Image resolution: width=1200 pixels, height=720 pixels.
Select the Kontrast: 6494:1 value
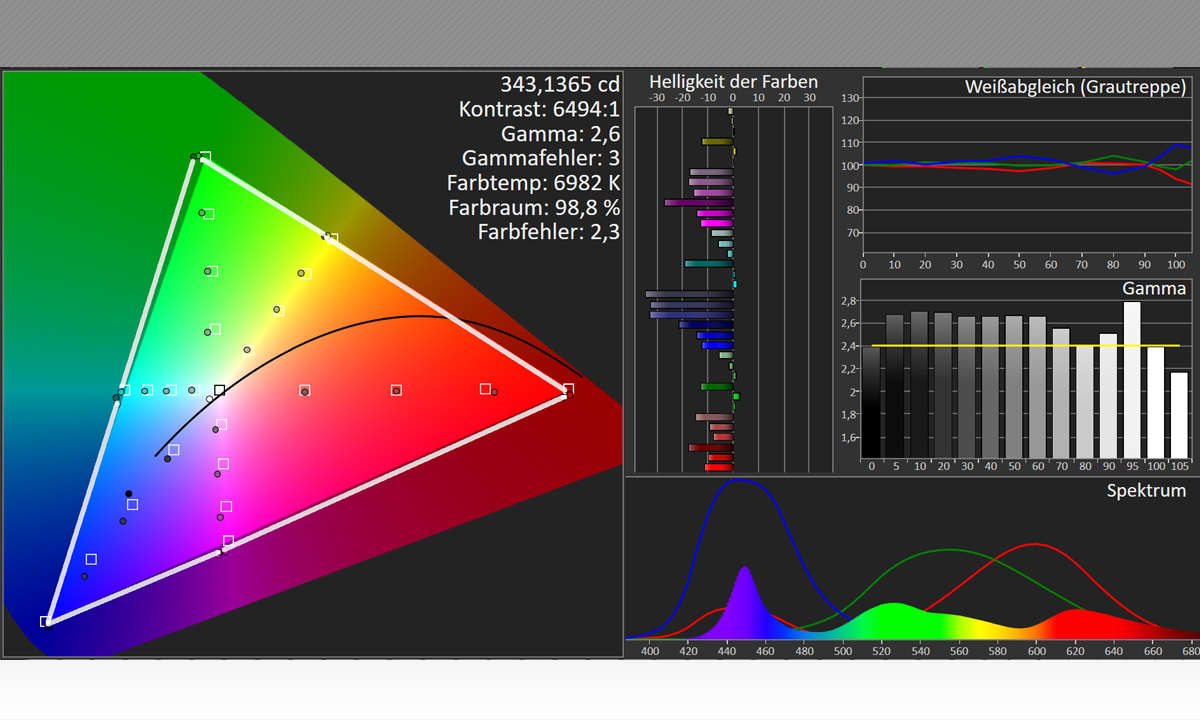point(540,109)
